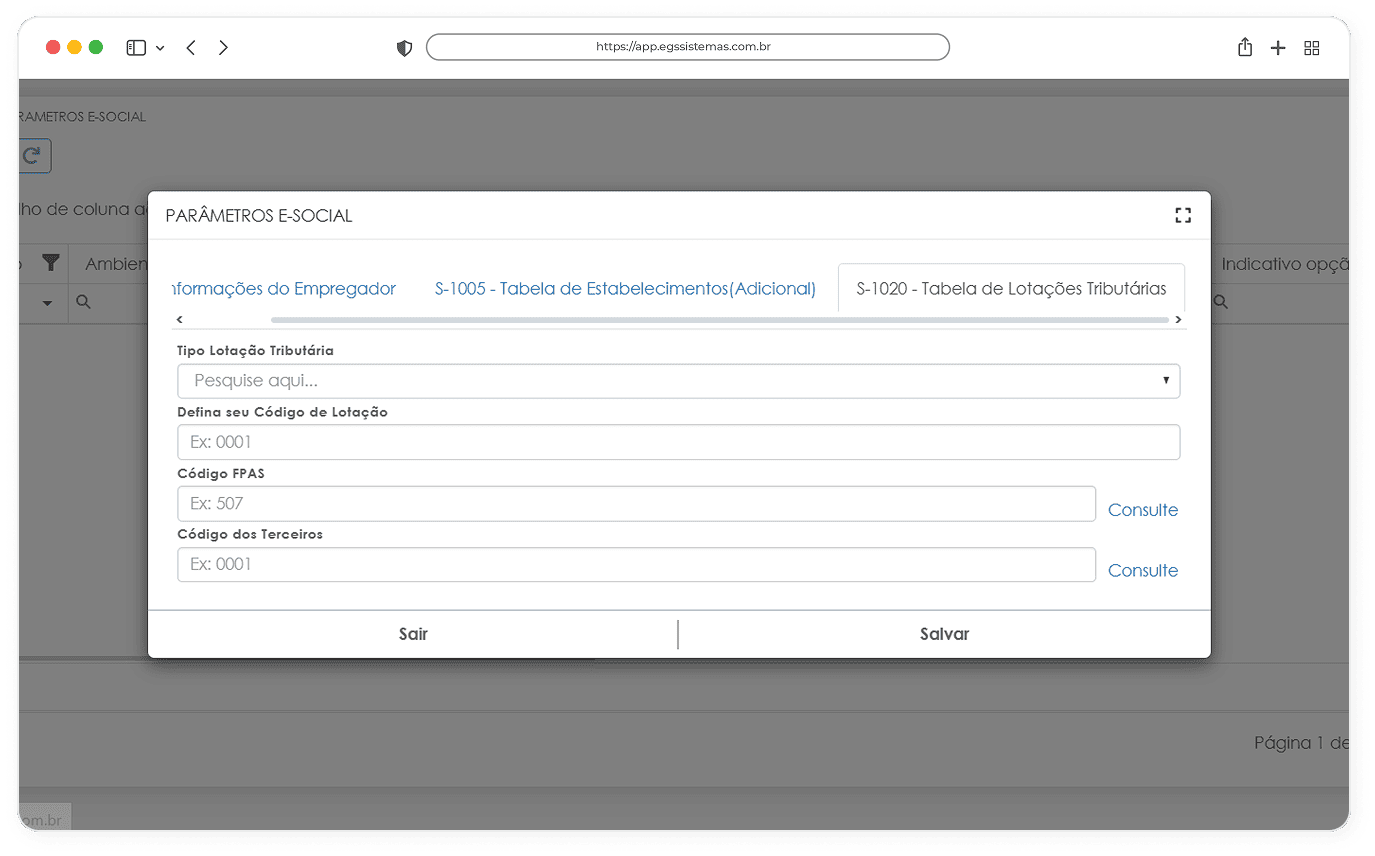Switch to Informações do Empregador tab
The width and height of the screenshot is (1375, 856).
tap(284, 289)
